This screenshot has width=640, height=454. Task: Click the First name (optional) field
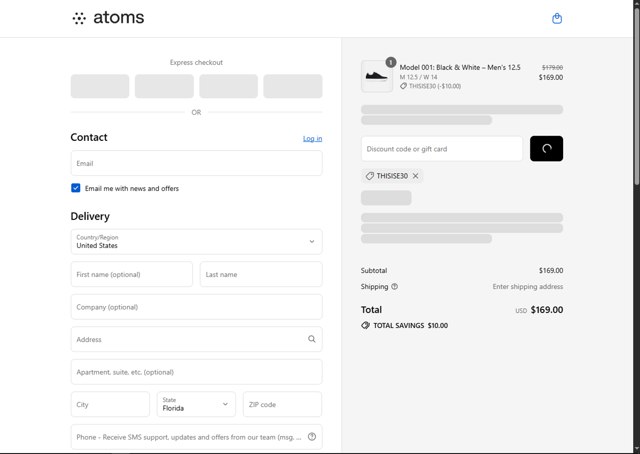click(x=131, y=274)
